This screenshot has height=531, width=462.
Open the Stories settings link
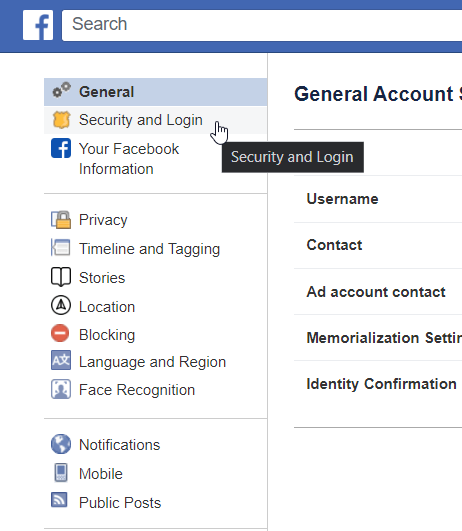pyautogui.click(x=102, y=278)
